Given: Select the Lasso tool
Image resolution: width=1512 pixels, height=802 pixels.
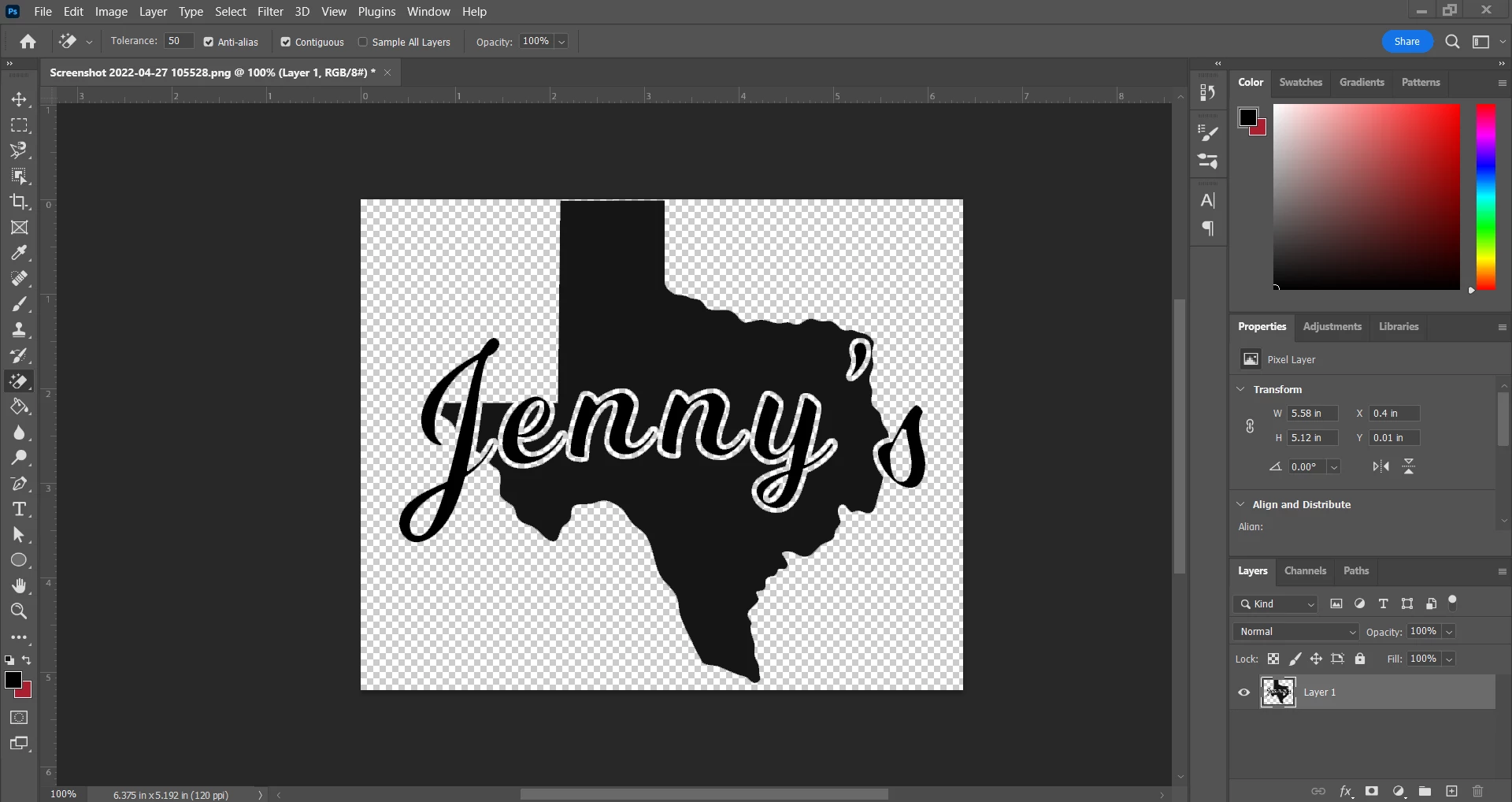Looking at the screenshot, I should tap(19, 150).
